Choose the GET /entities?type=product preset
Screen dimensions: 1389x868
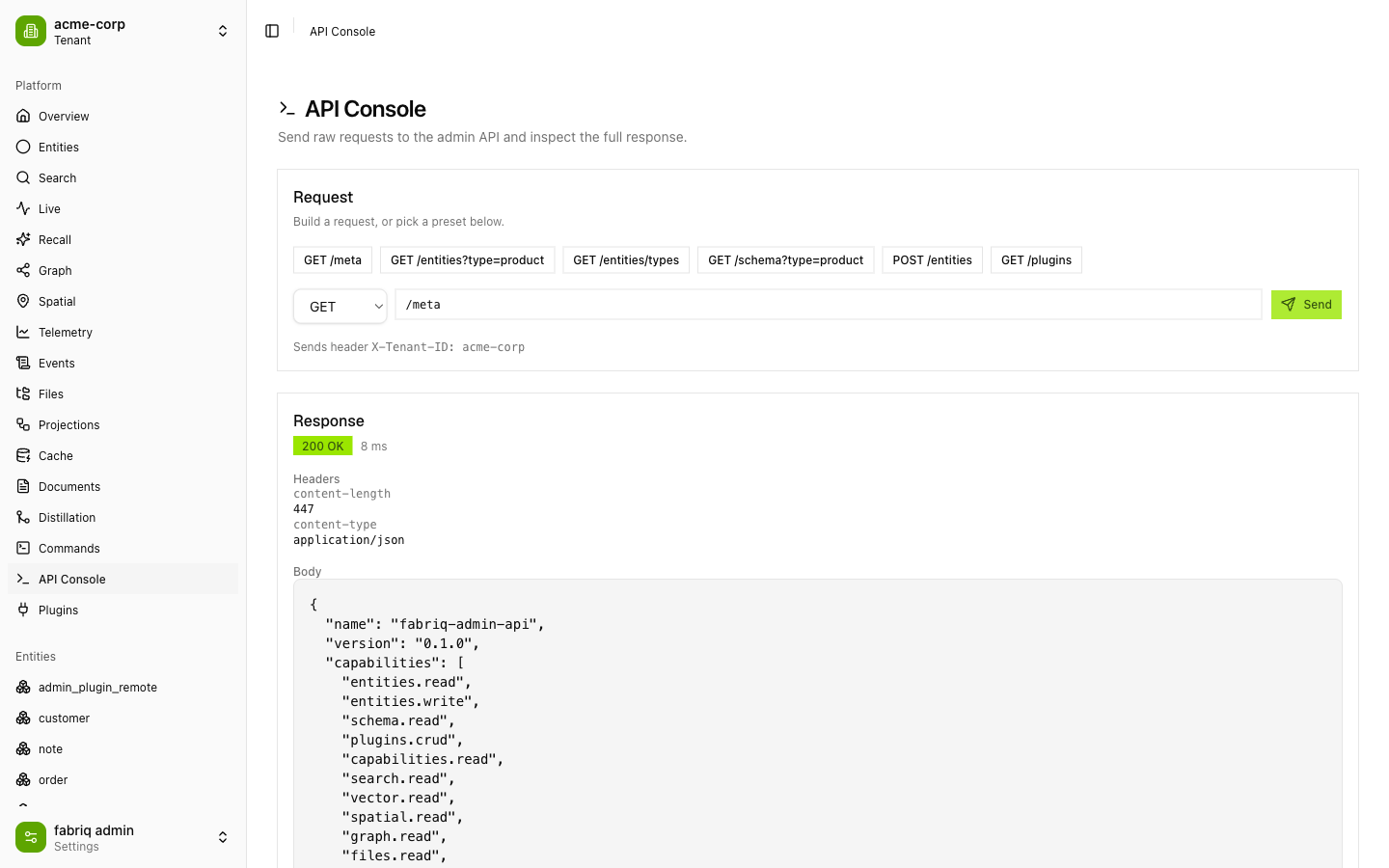pos(467,260)
